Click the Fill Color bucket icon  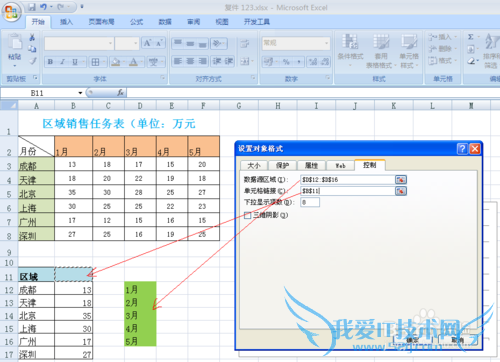(116, 62)
